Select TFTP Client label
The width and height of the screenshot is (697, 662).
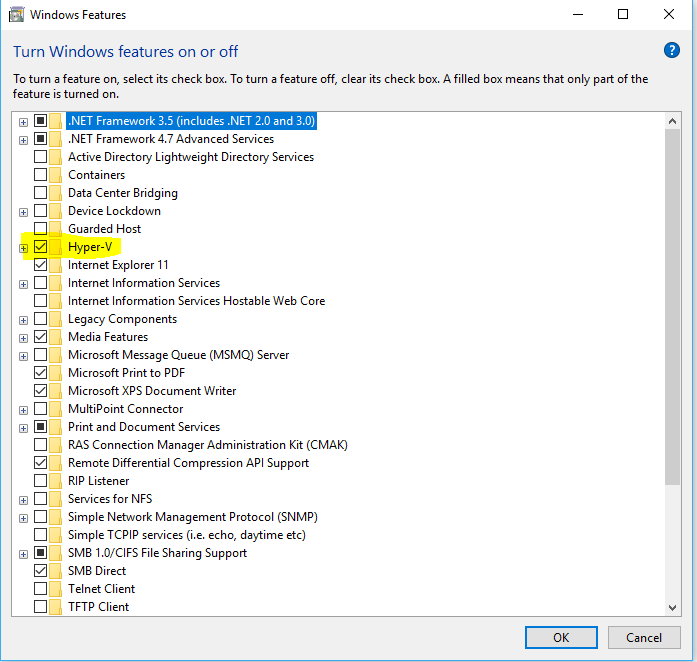pyautogui.click(x=98, y=606)
